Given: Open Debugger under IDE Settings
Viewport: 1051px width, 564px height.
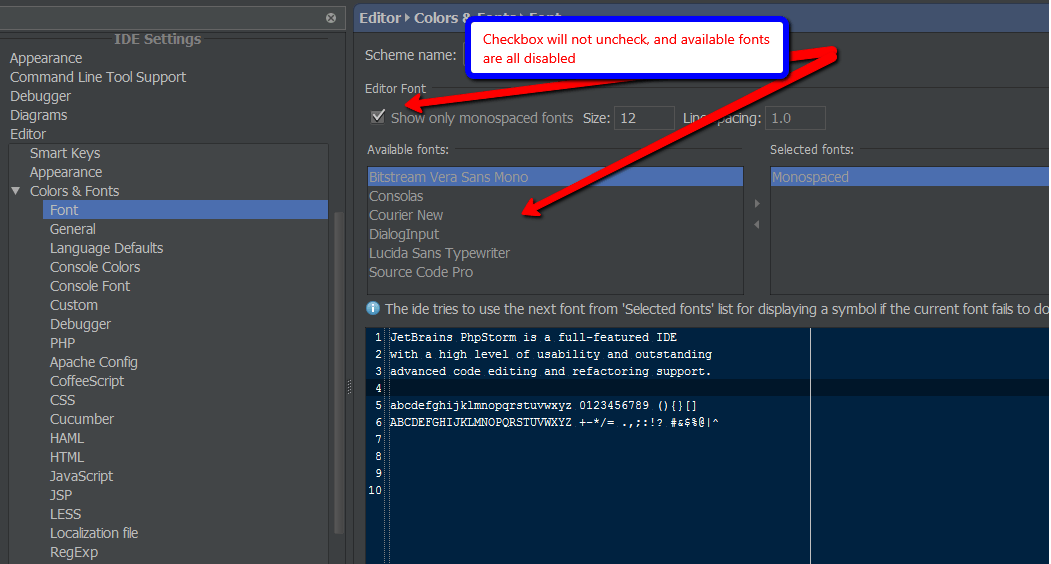Looking at the screenshot, I should 40,96.
